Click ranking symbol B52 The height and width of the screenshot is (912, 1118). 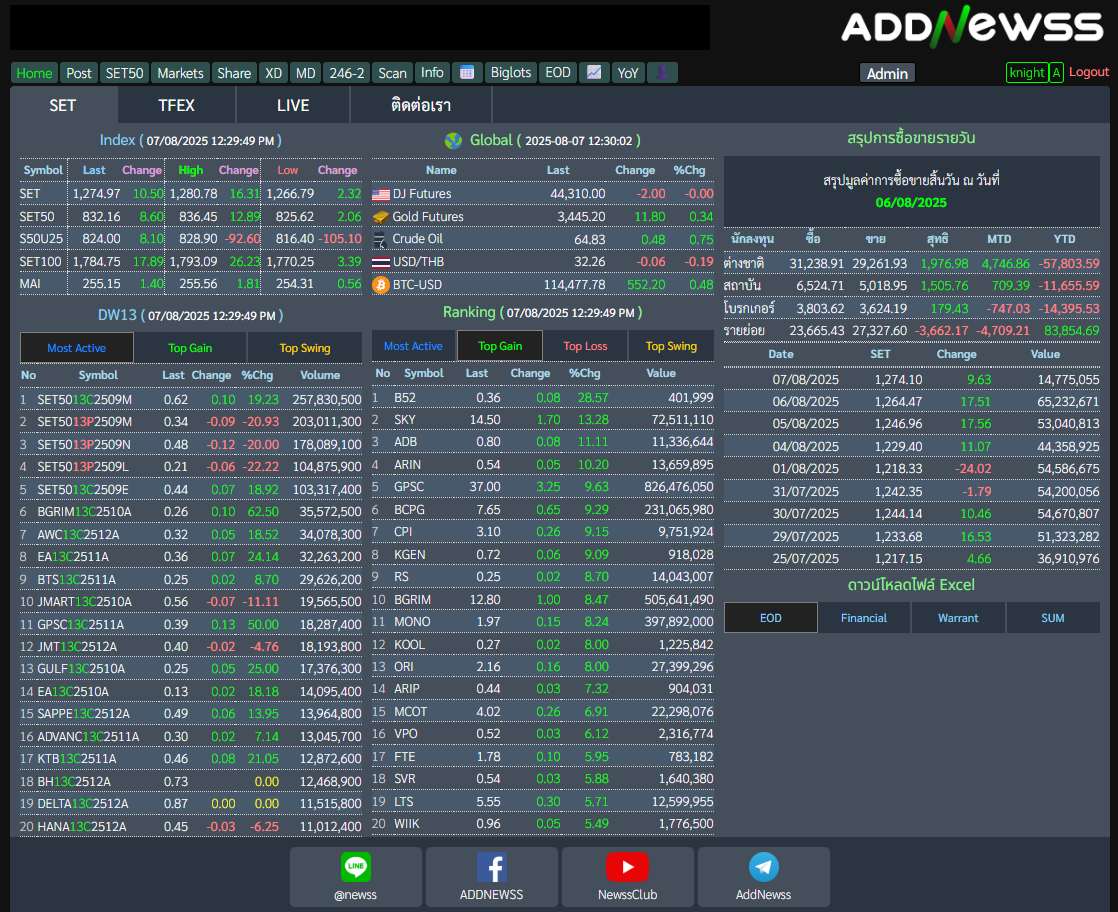point(404,397)
